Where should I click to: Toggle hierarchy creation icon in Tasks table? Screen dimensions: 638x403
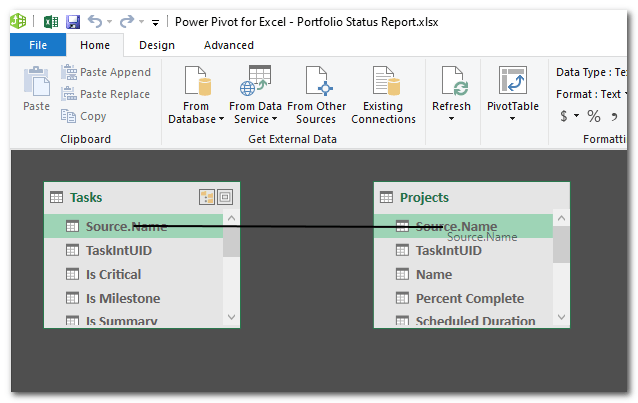point(207,197)
